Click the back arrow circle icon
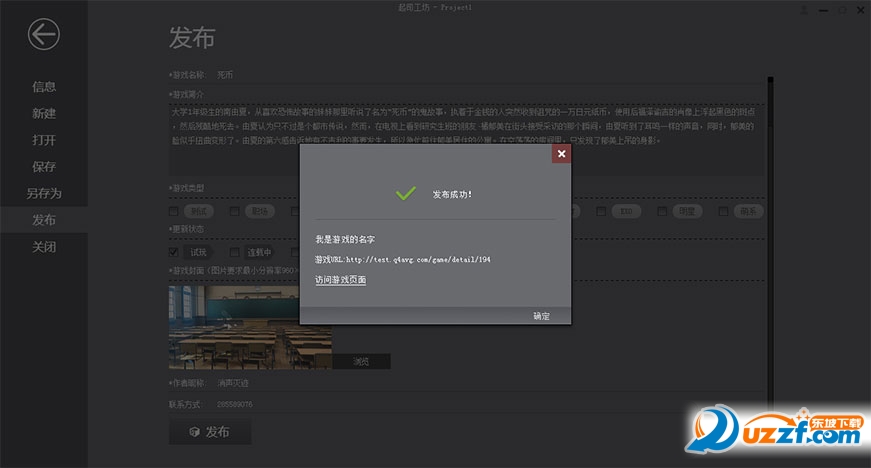 coord(44,35)
